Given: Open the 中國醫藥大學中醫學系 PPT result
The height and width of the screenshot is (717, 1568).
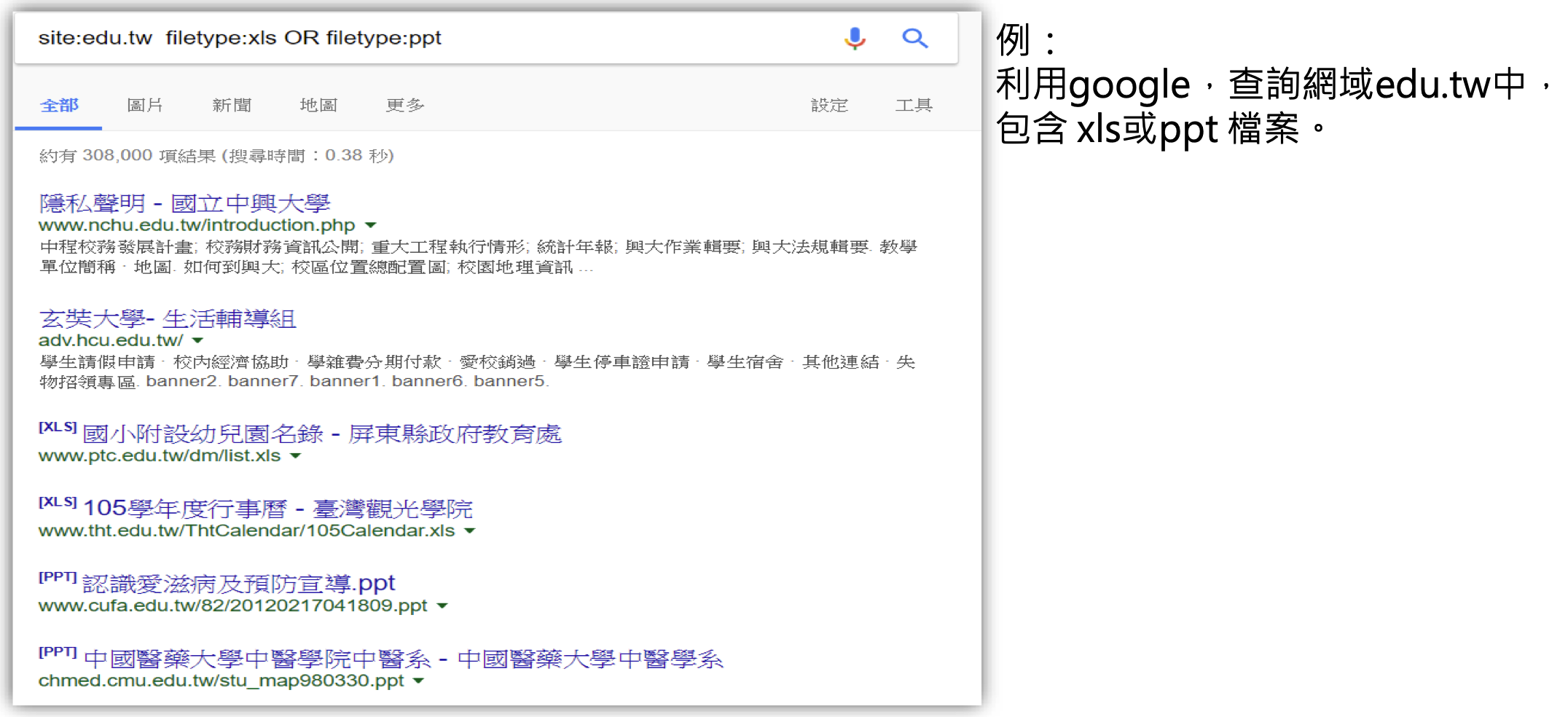Looking at the screenshot, I should [403, 658].
